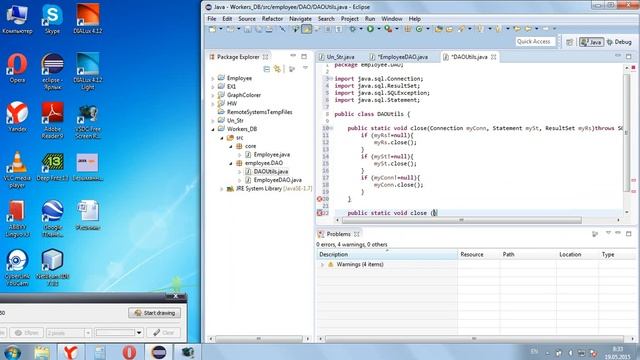Toggle Link with Editor in Package Explorer

coord(277,69)
